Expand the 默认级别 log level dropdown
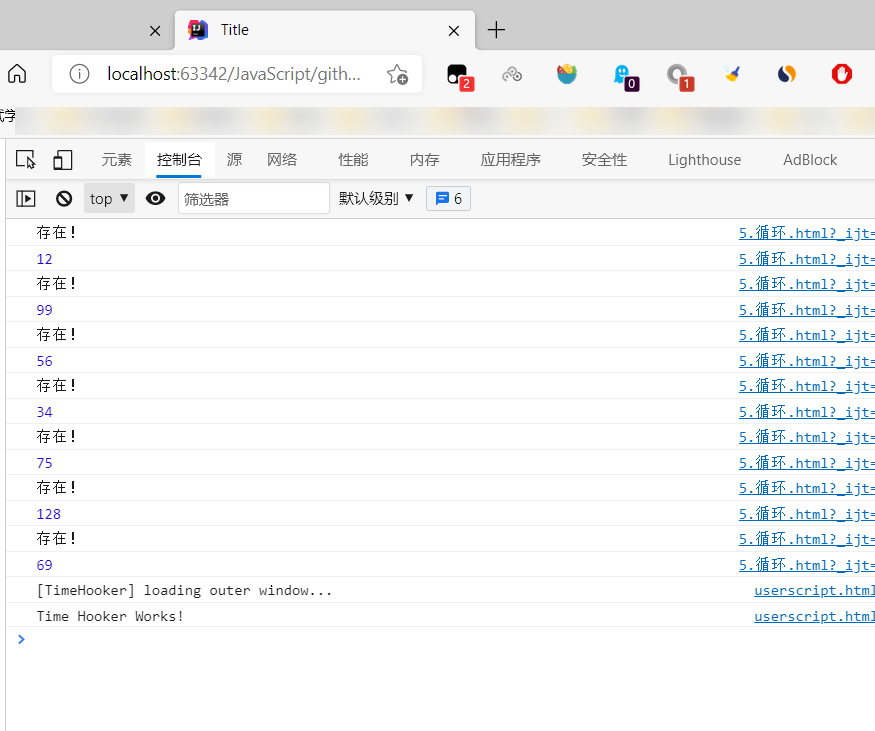 point(376,199)
